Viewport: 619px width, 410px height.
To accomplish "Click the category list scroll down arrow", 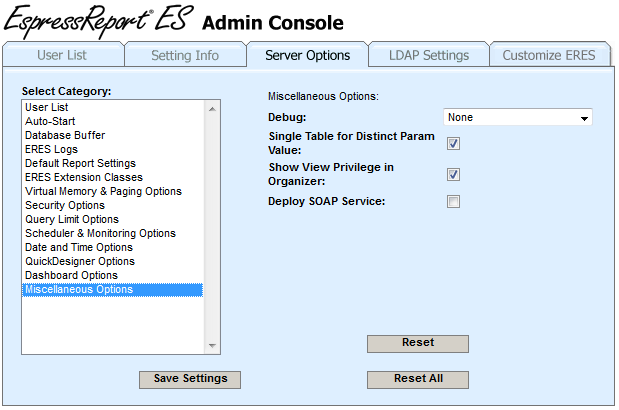I will (212, 346).
